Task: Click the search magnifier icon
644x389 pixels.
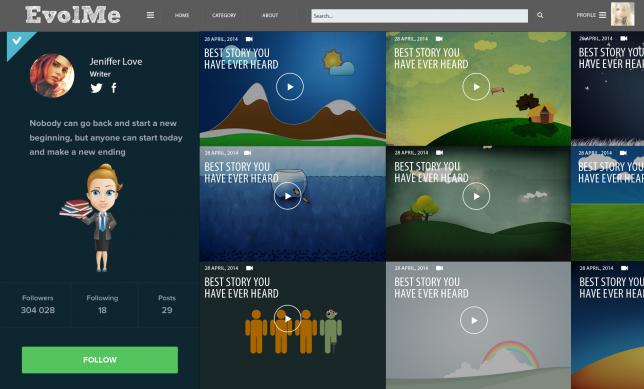Action: click(540, 16)
